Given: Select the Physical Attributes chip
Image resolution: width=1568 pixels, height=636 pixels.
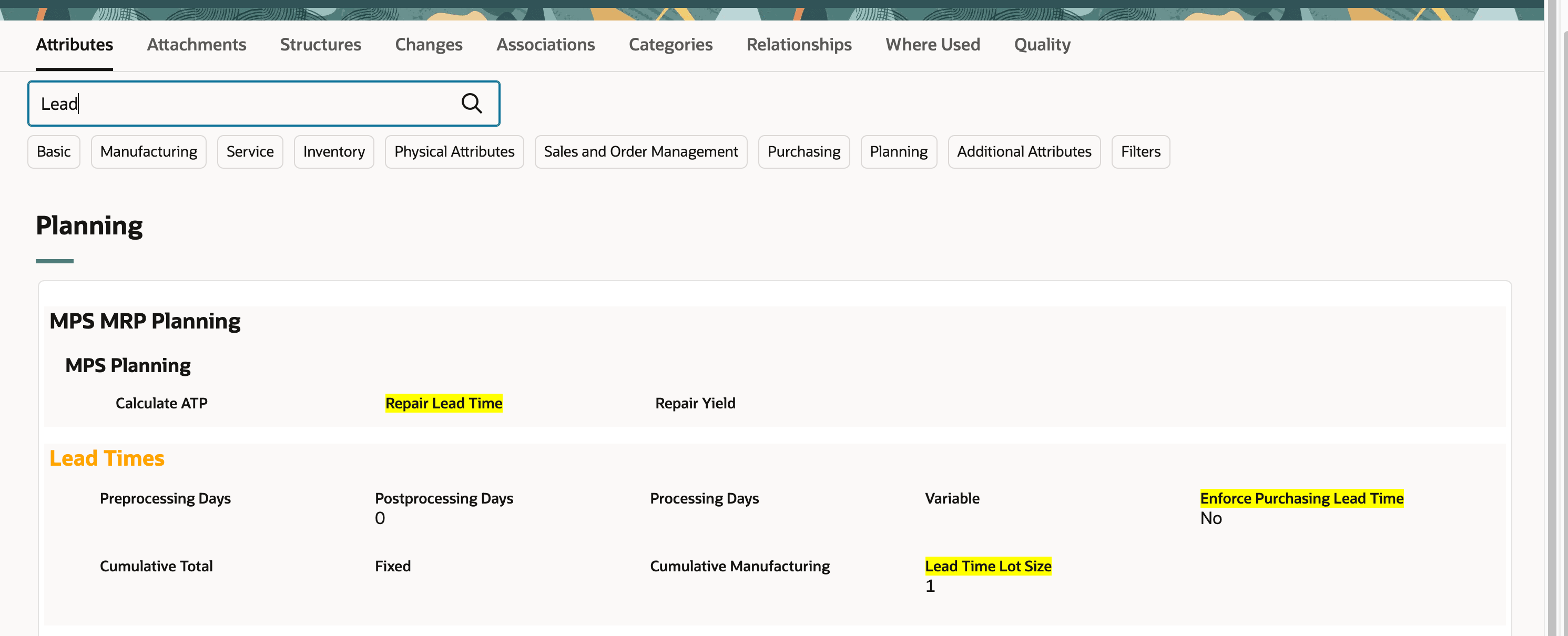Looking at the screenshot, I should pos(454,151).
